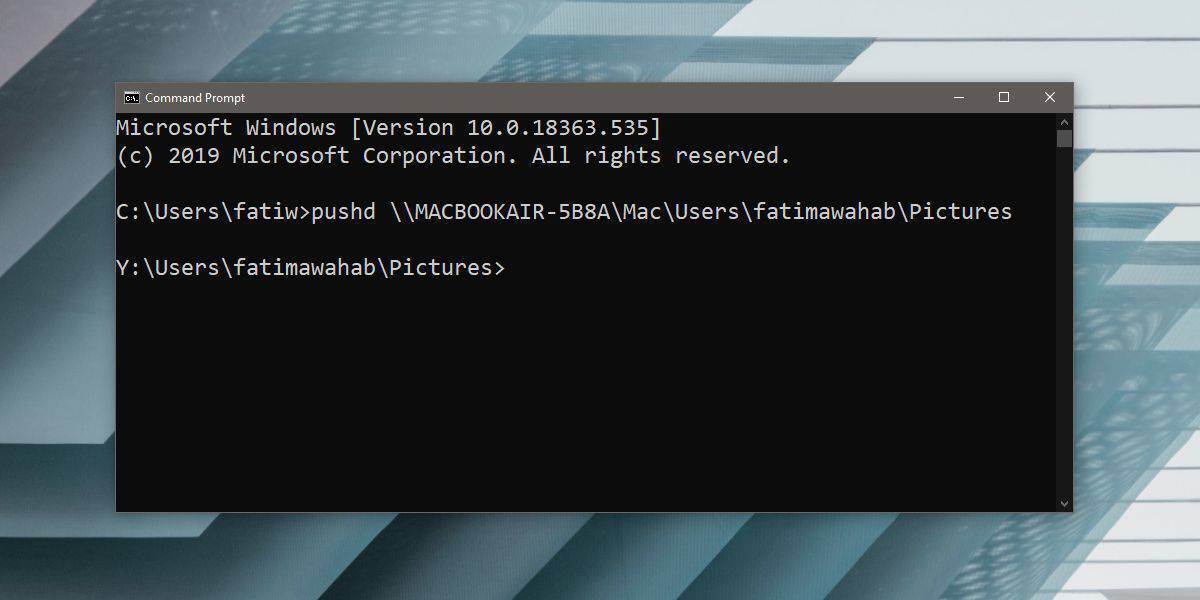This screenshot has height=600, width=1200.
Task: Click the maximize icon on the title bar
Action: [1001, 97]
